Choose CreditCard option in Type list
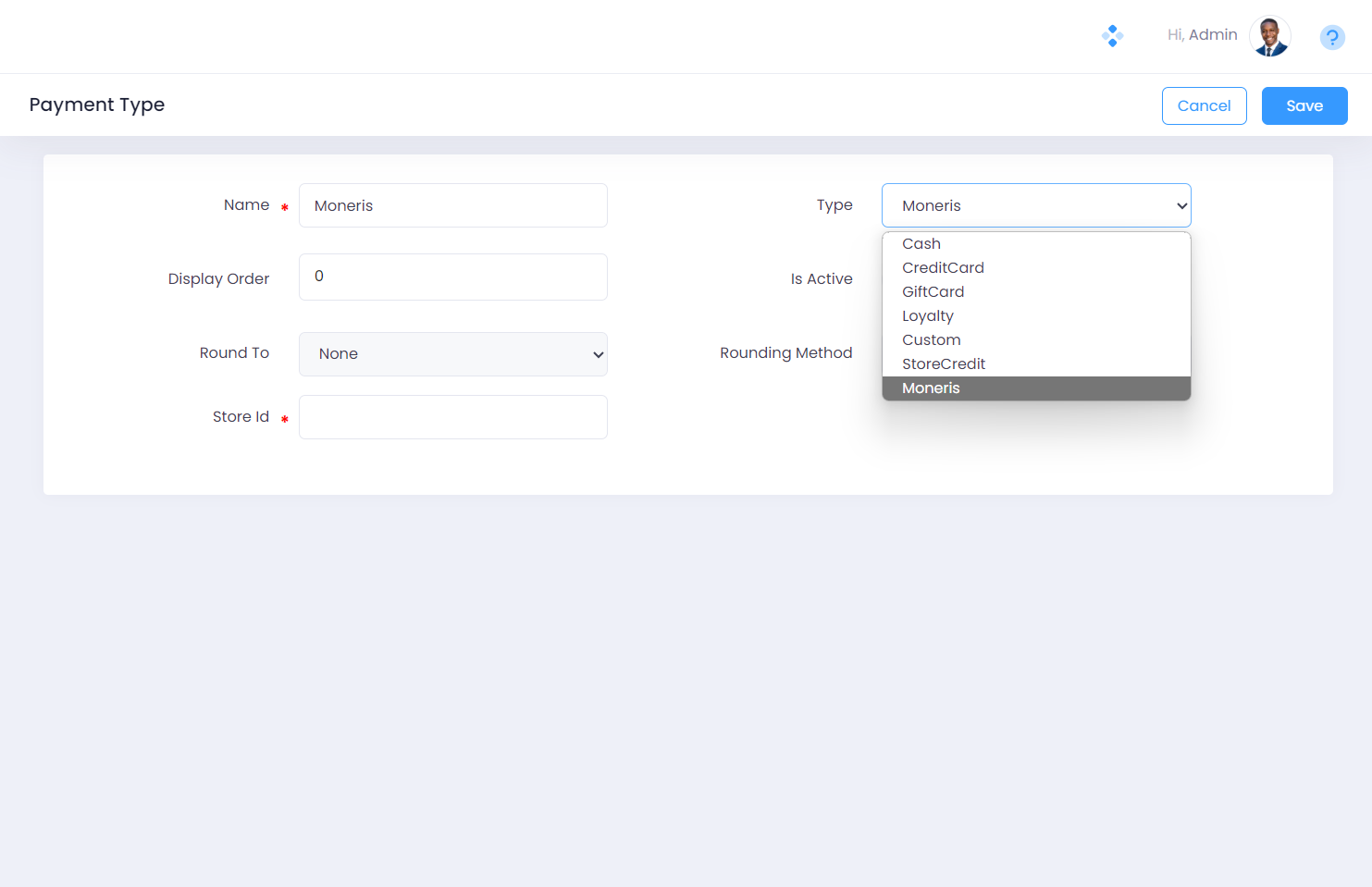The image size is (1372, 887). (x=943, y=268)
